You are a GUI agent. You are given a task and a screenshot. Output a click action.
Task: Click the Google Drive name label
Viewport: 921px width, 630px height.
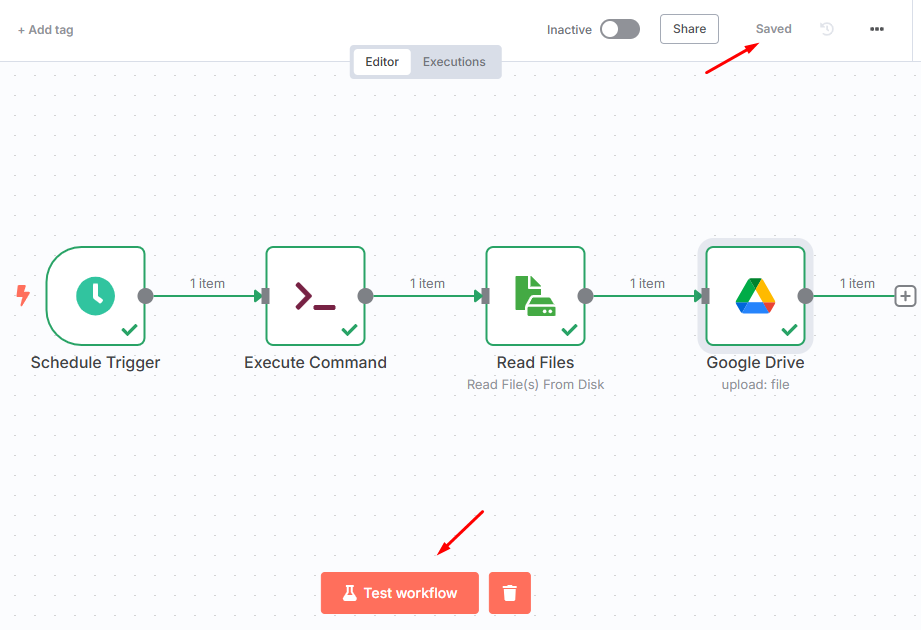[x=755, y=363]
